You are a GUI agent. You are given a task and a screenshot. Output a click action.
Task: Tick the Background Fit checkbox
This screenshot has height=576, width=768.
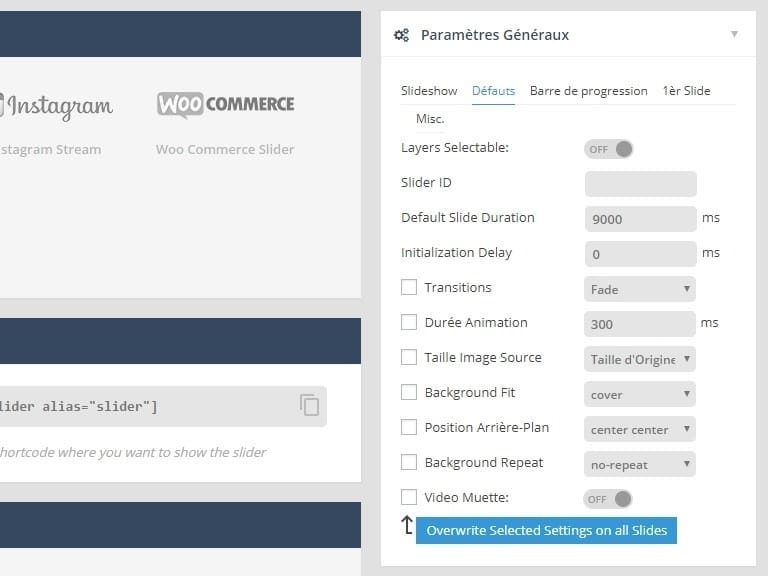(409, 393)
